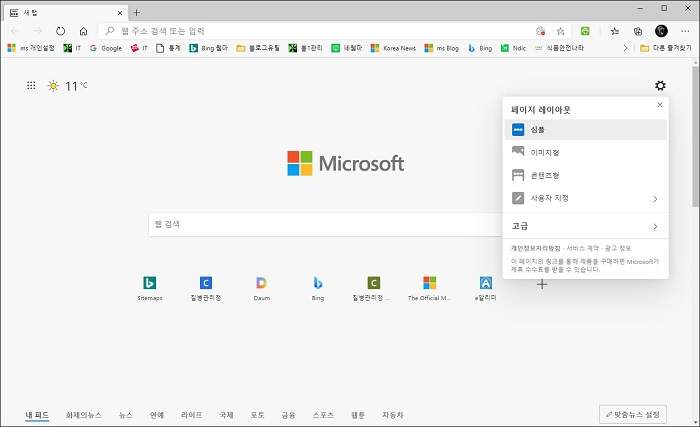Switch to the 스포츠 feed tab
The image size is (700, 427).
point(323,415)
